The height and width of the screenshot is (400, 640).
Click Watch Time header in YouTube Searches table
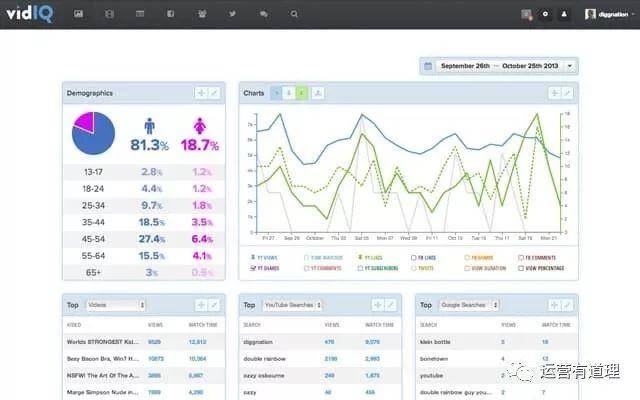click(379, 325)
